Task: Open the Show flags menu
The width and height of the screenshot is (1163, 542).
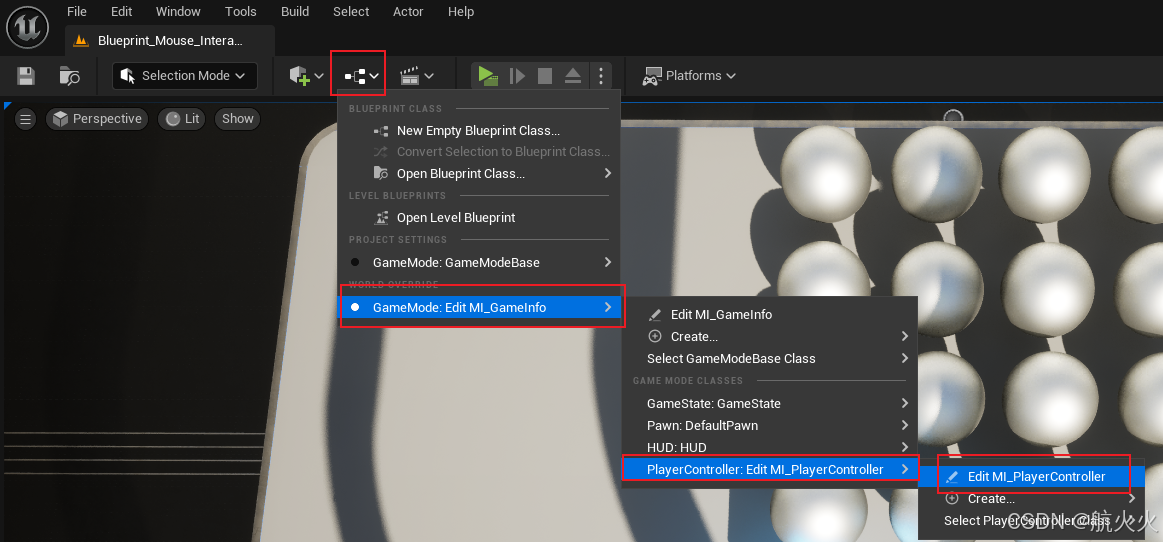Action: 237,119
